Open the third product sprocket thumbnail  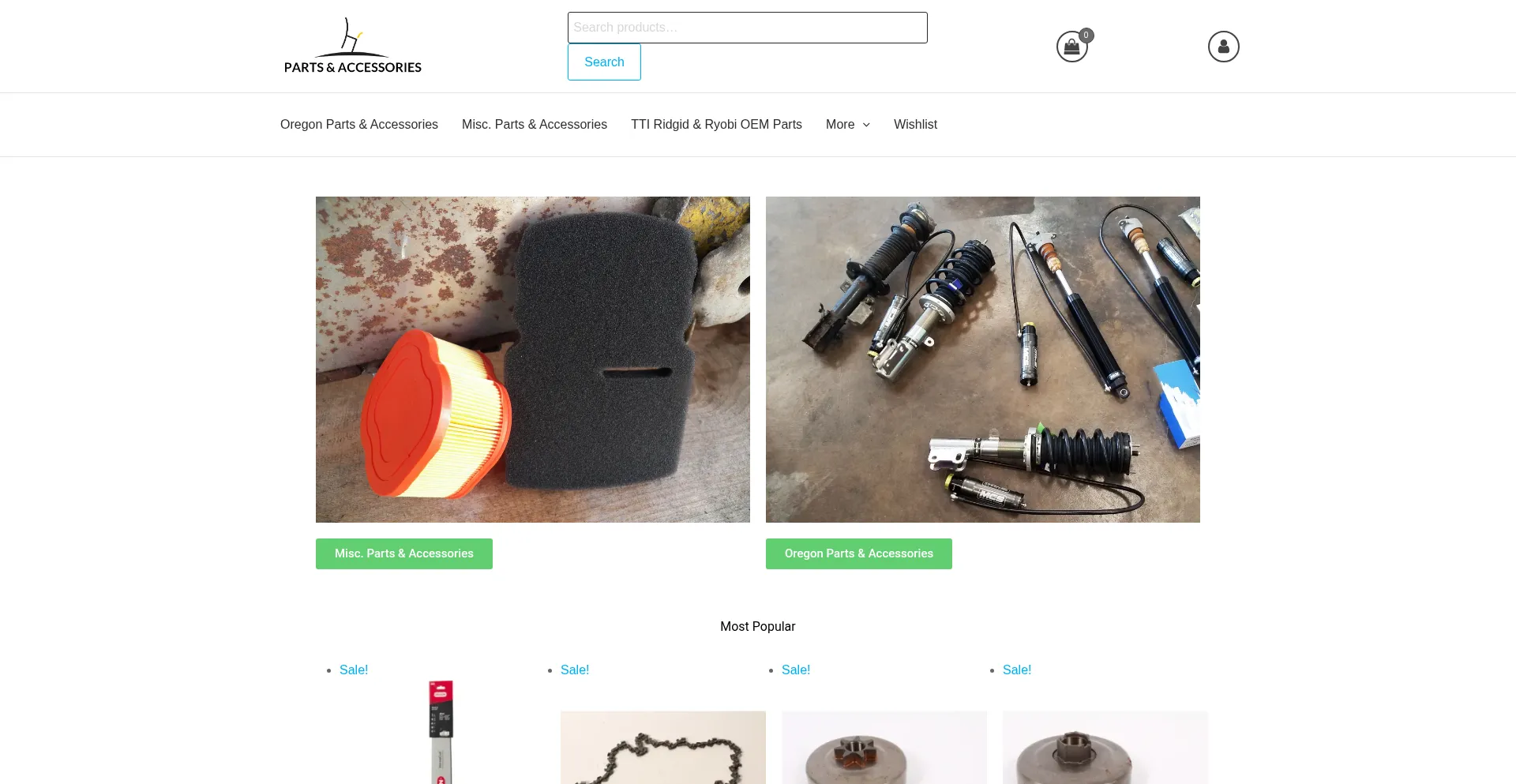click(x=884, y=747)
